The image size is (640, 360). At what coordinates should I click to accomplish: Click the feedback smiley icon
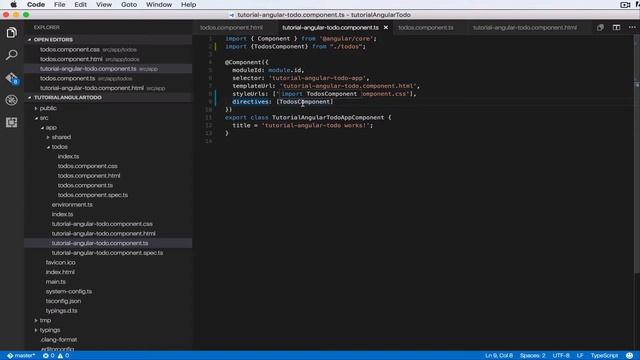[629, 356]
